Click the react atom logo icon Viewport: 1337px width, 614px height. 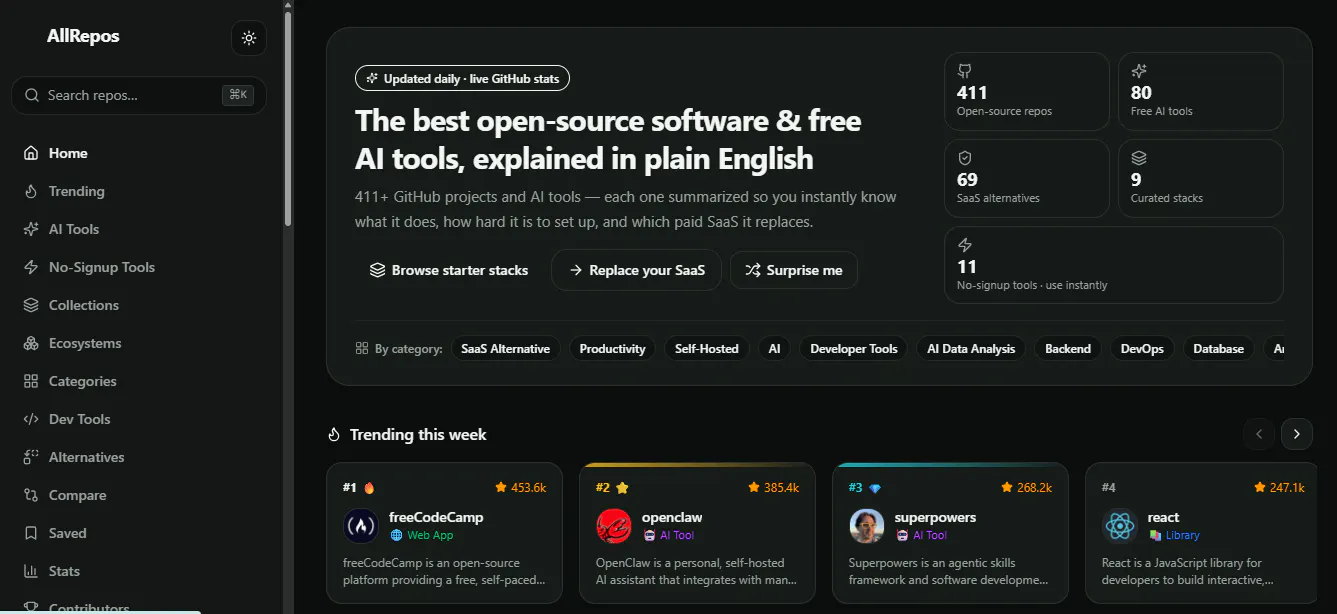tap(1120, 526)
